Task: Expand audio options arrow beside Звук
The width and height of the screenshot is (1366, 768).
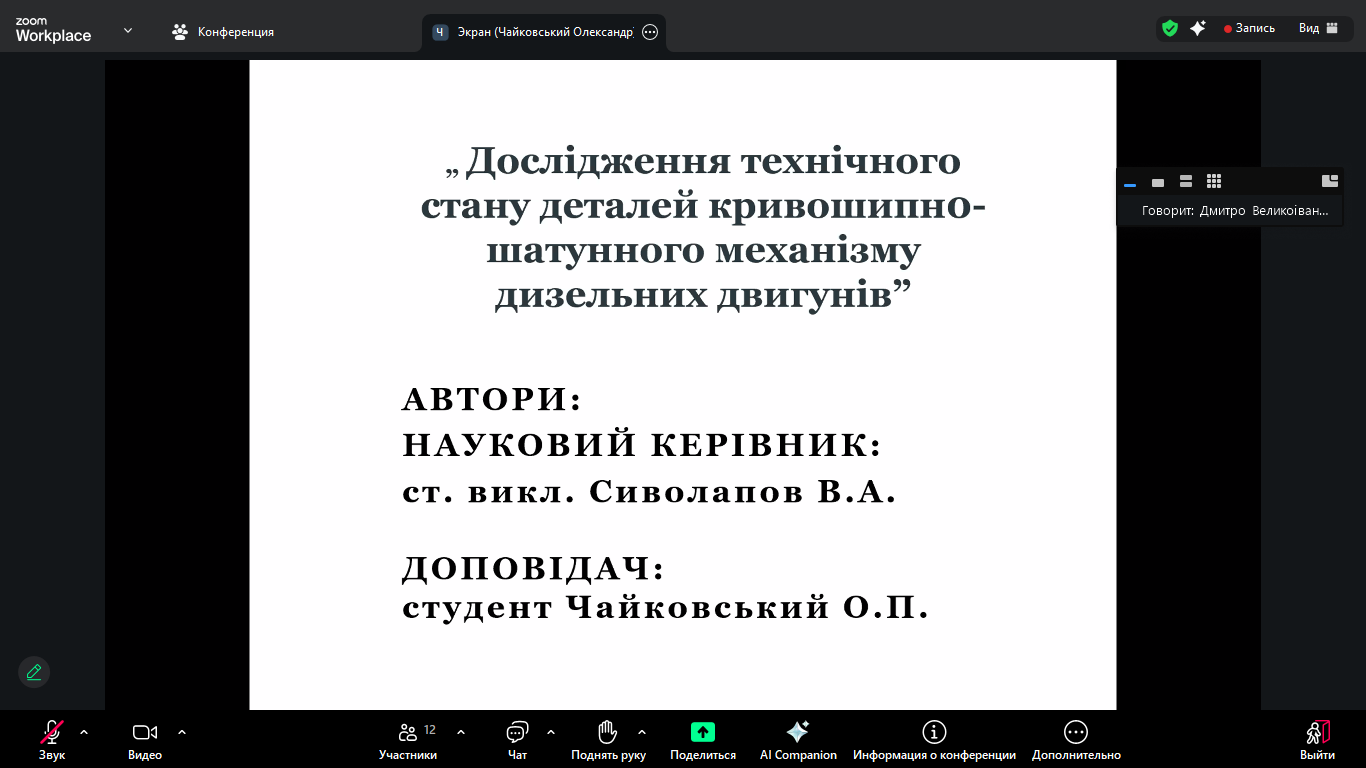Action: coord(84,732)
